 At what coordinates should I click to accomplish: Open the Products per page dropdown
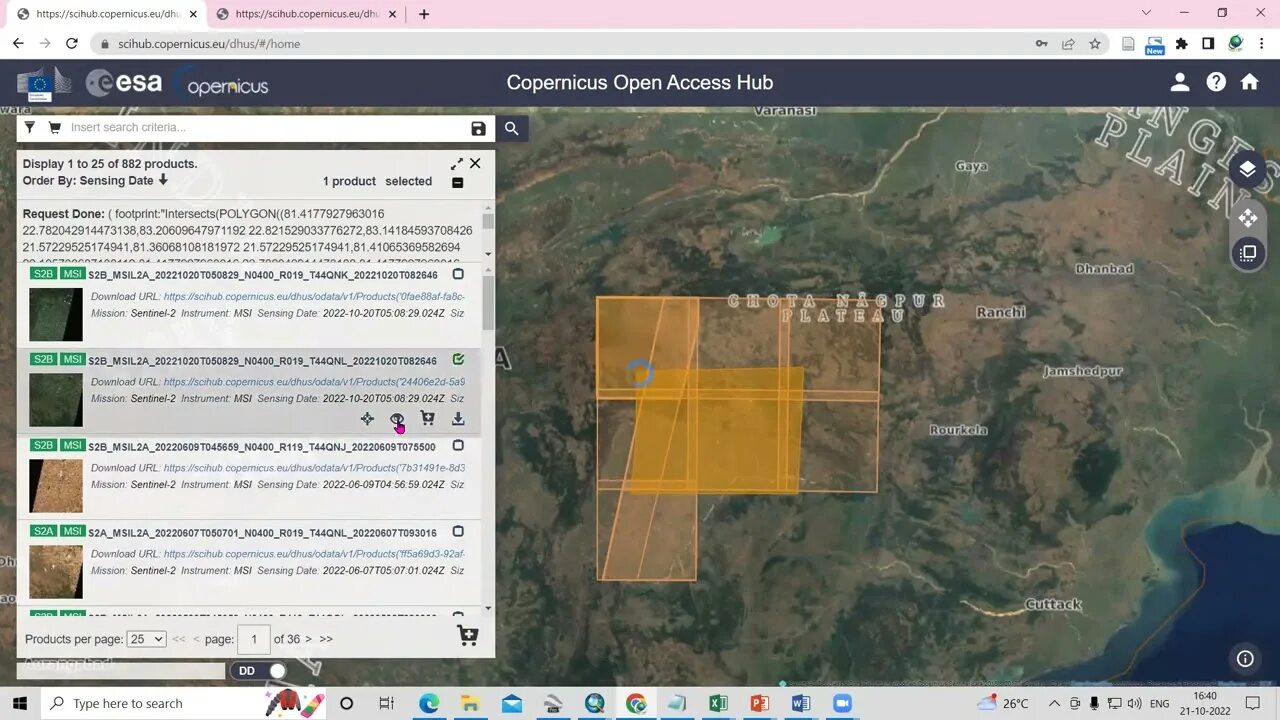pos(146,639)
